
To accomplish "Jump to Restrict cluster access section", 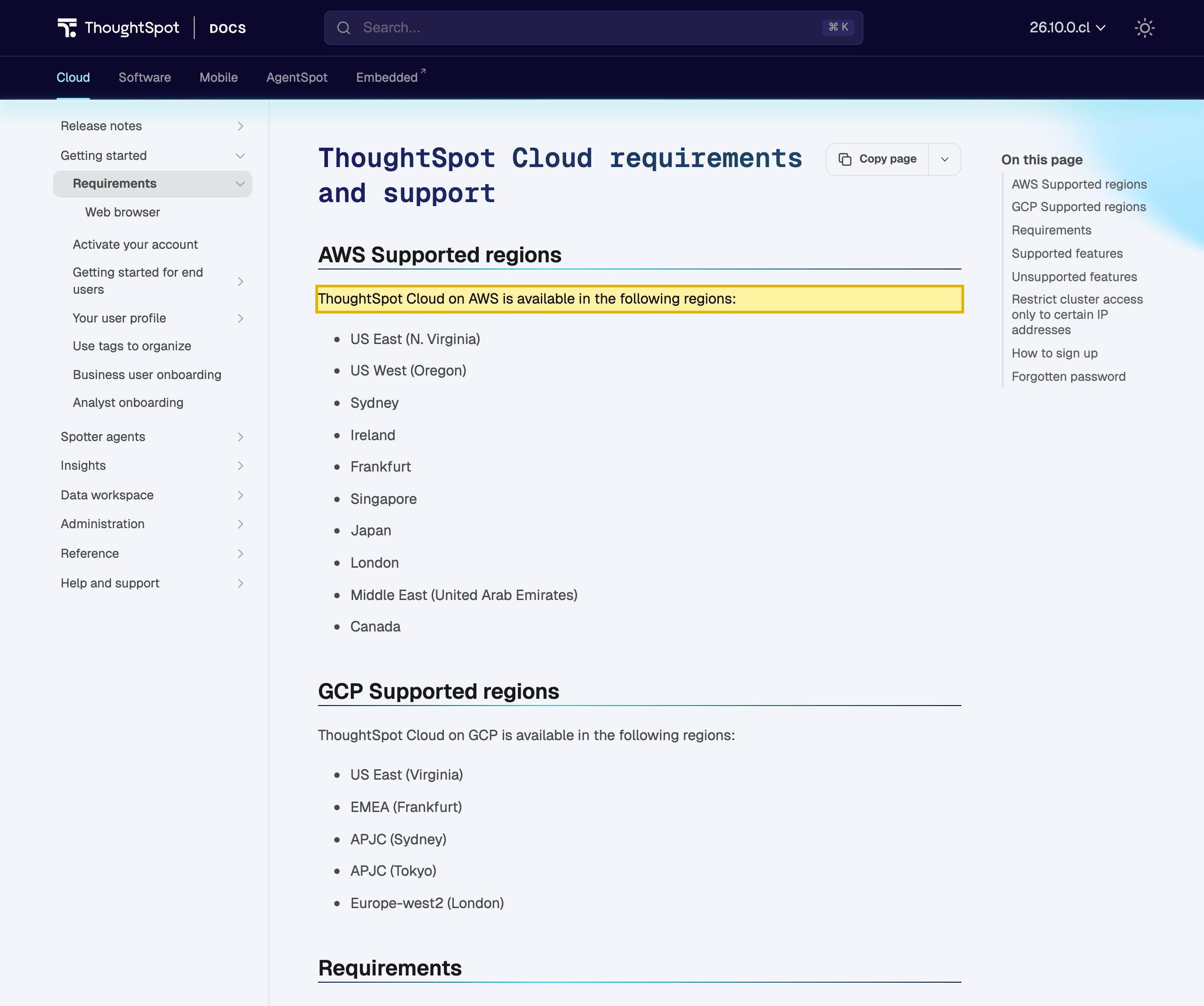I will point(1077,315).
